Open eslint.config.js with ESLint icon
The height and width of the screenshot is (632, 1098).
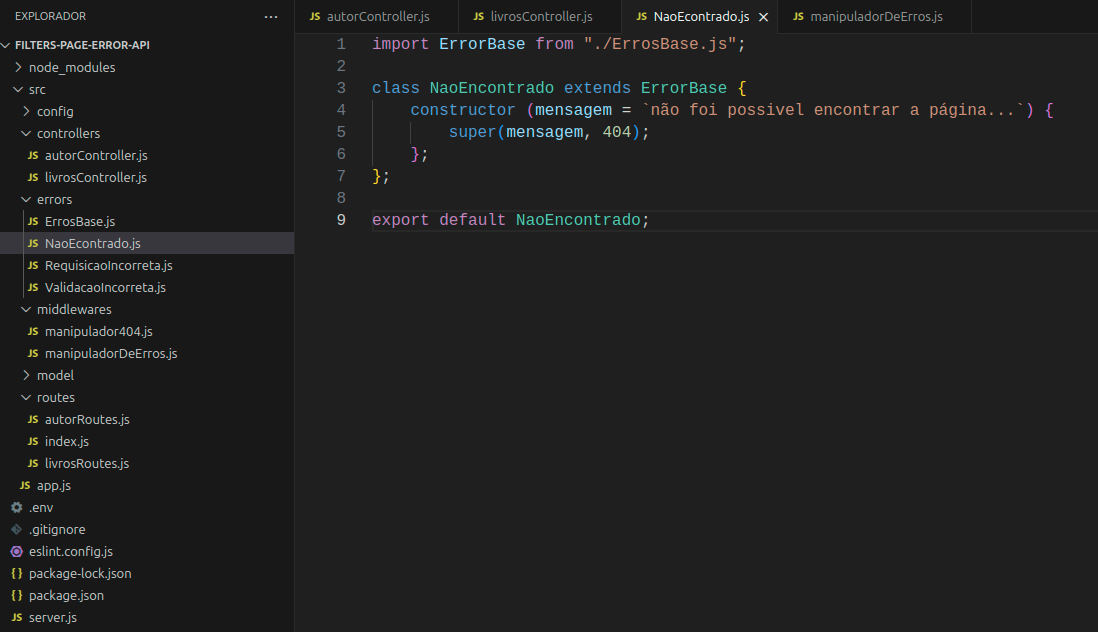tap(70, 551)
